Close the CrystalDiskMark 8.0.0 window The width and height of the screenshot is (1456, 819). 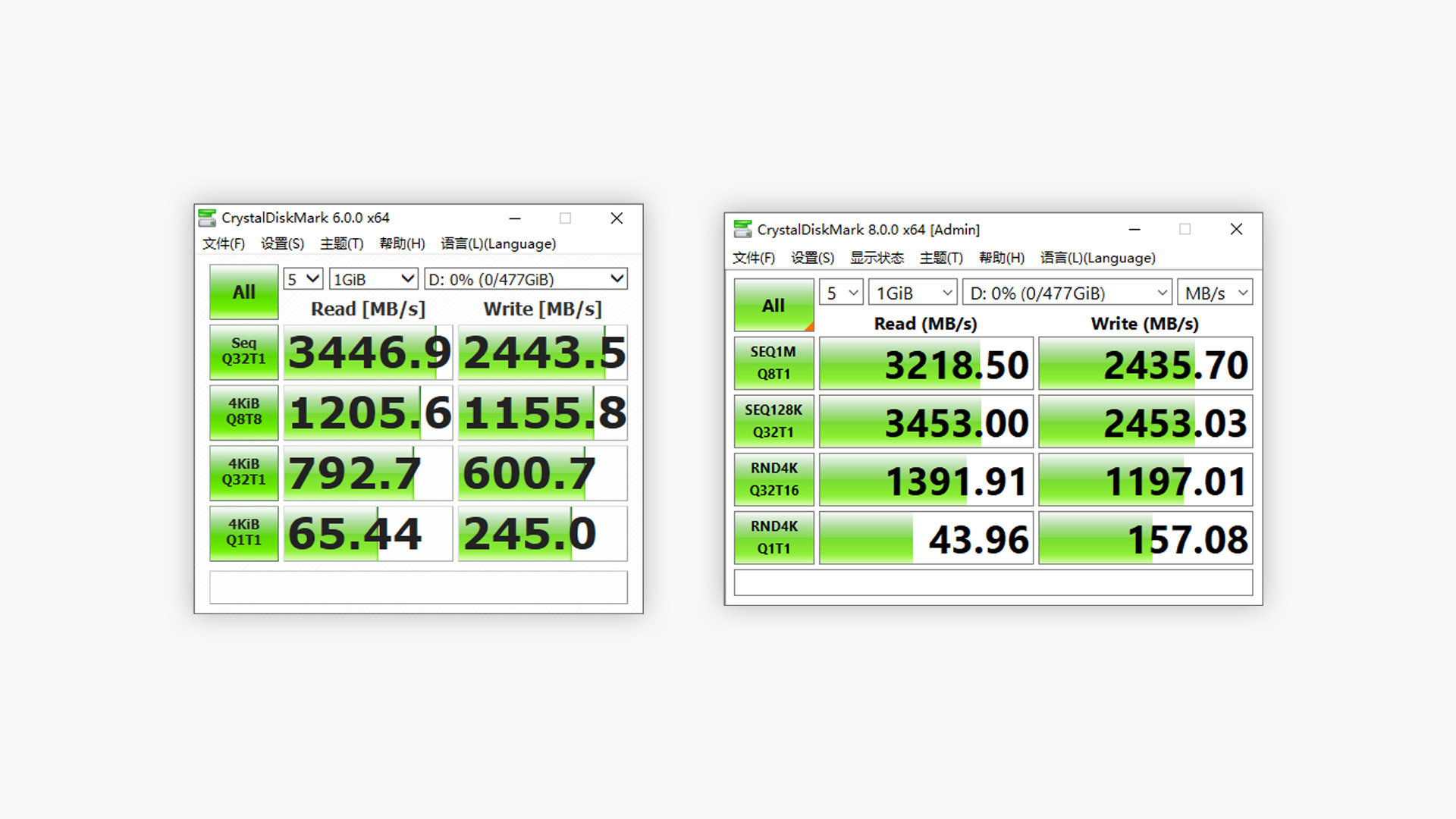[x=1236, y=229]
